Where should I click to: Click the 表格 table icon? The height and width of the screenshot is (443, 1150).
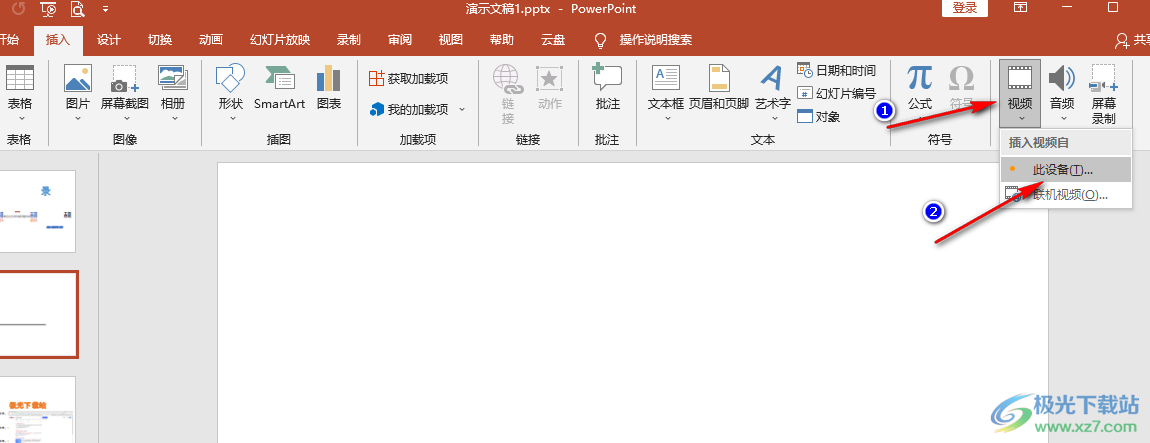coord(19,80)
